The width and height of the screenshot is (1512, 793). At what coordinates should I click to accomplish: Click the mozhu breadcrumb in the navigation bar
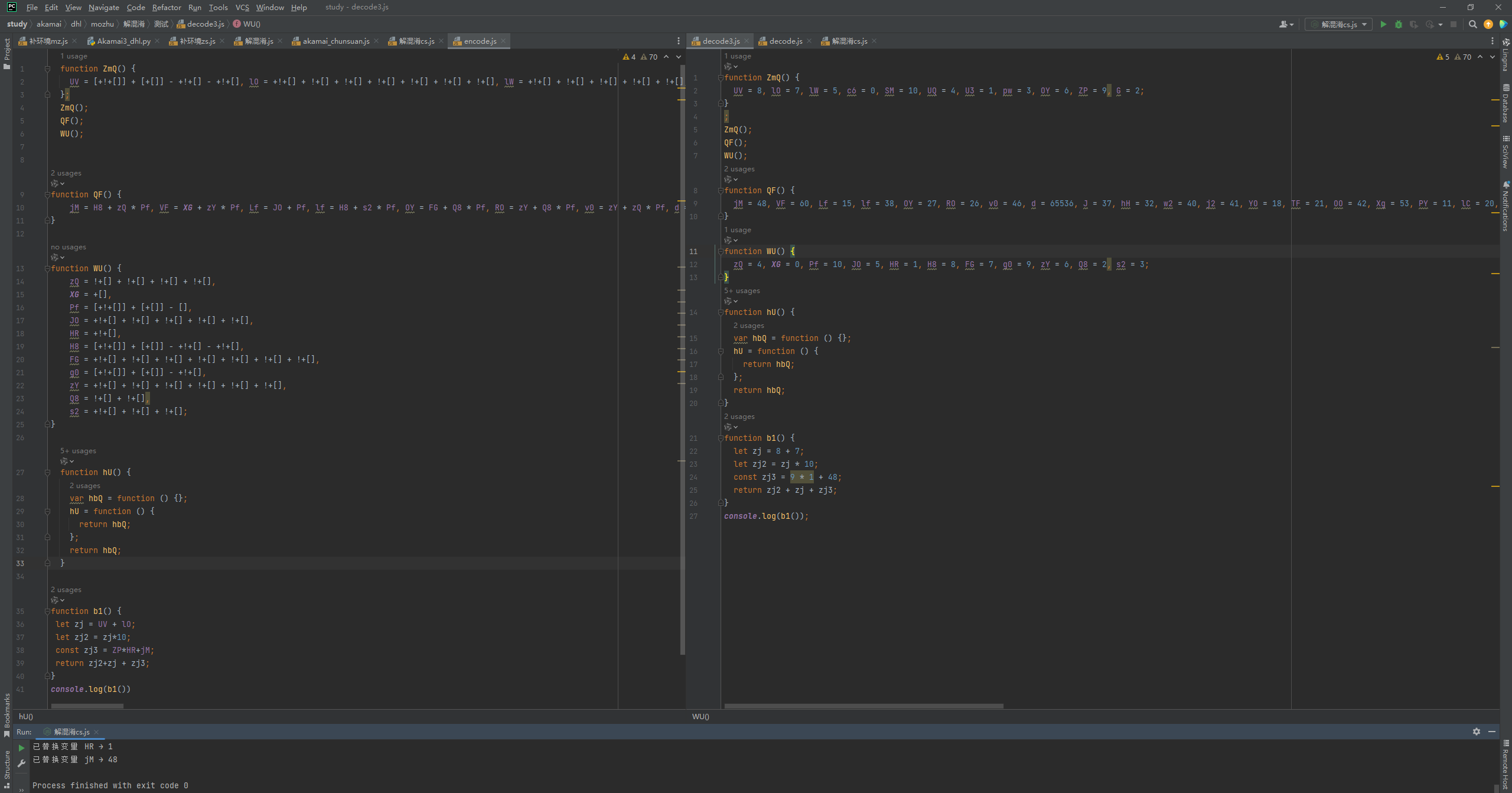[x=102, y=24]
